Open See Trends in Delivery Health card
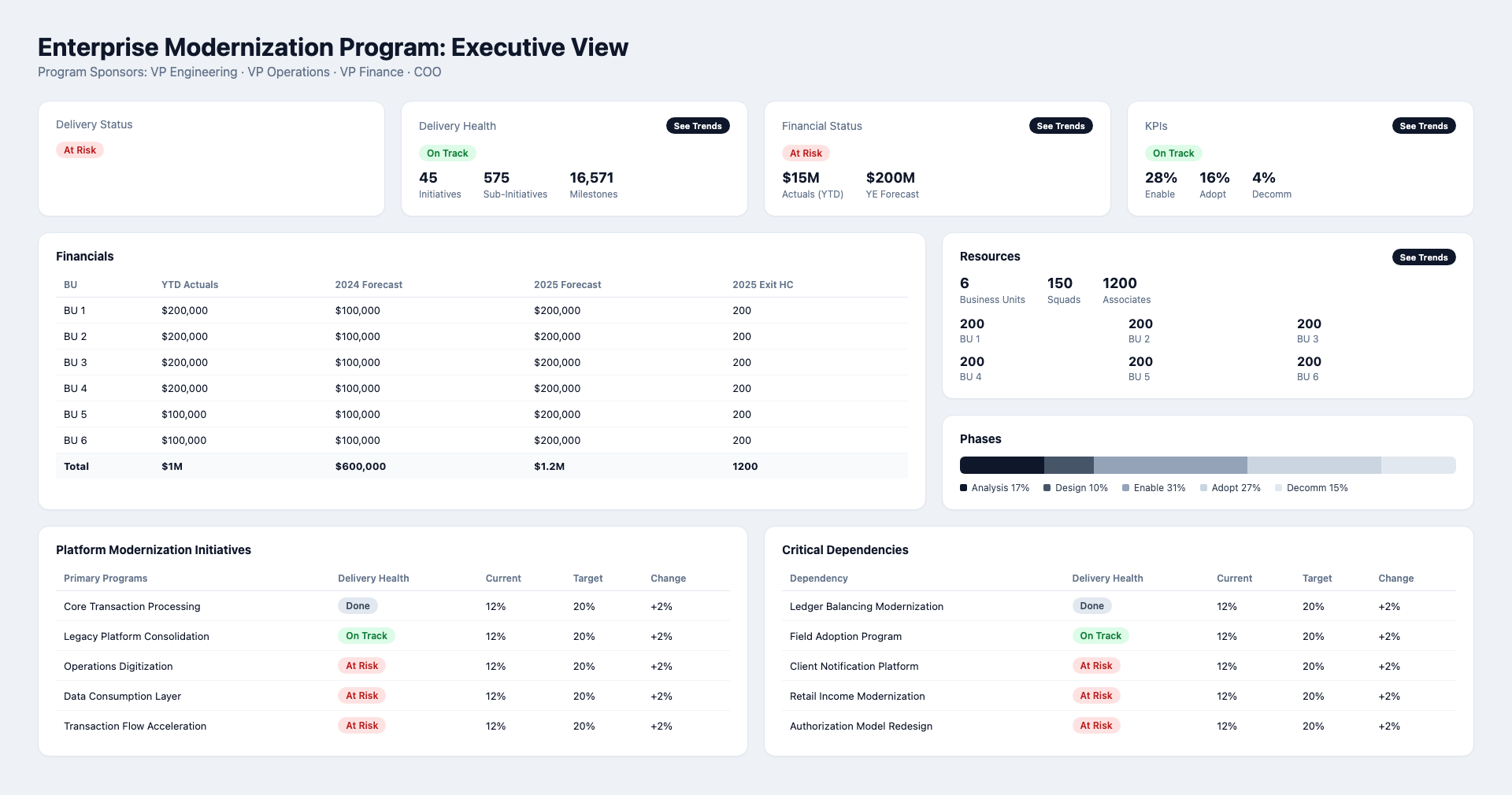The image size is (1512, 795). click(x=698, y=126)
